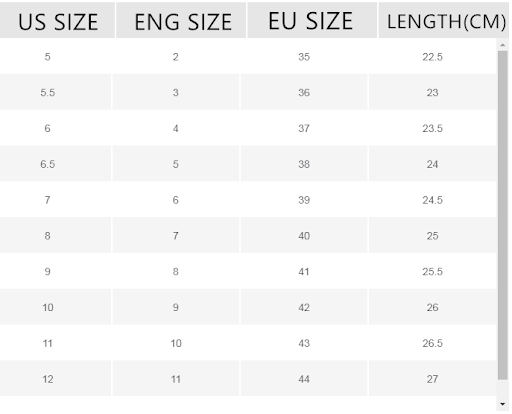This screenshot has height=414, width=512.
Task: Click the EU SIZE column header
Action: [312, 21]
